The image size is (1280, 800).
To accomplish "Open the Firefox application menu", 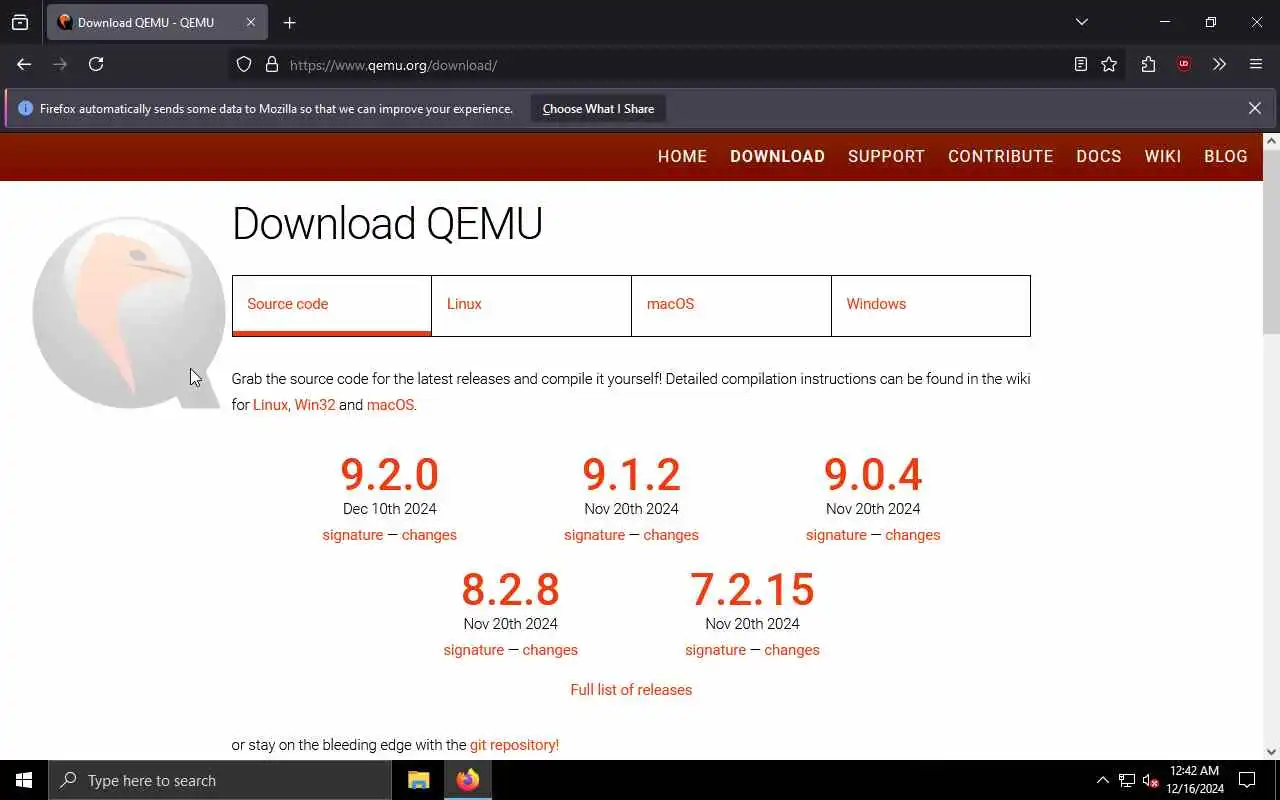I will (1256, 64).
